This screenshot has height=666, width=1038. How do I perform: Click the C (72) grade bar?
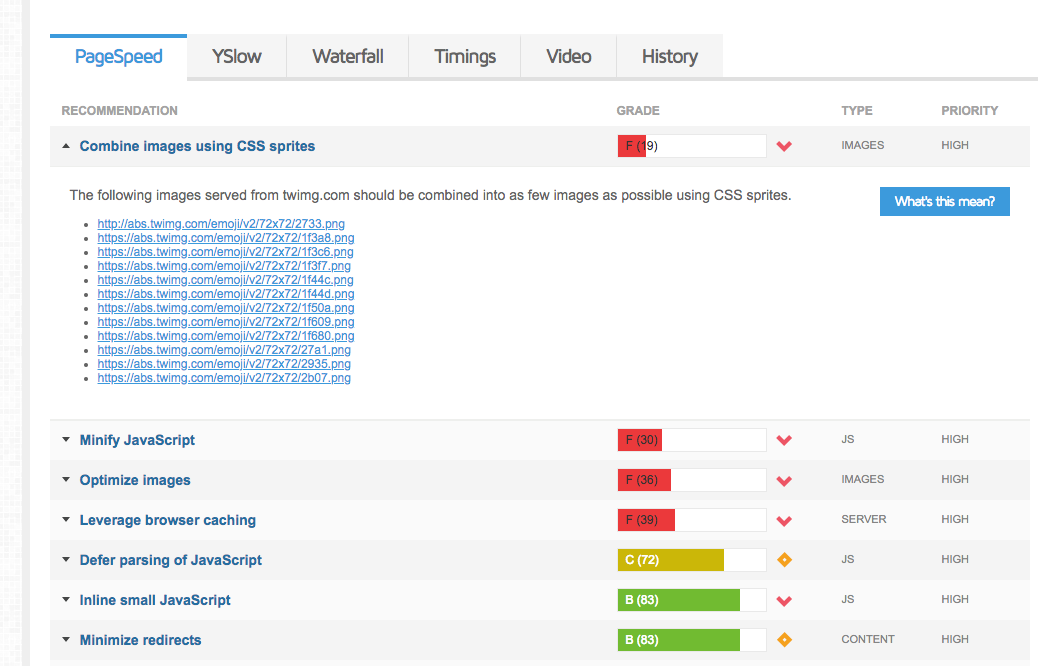(x=691, y=560)
